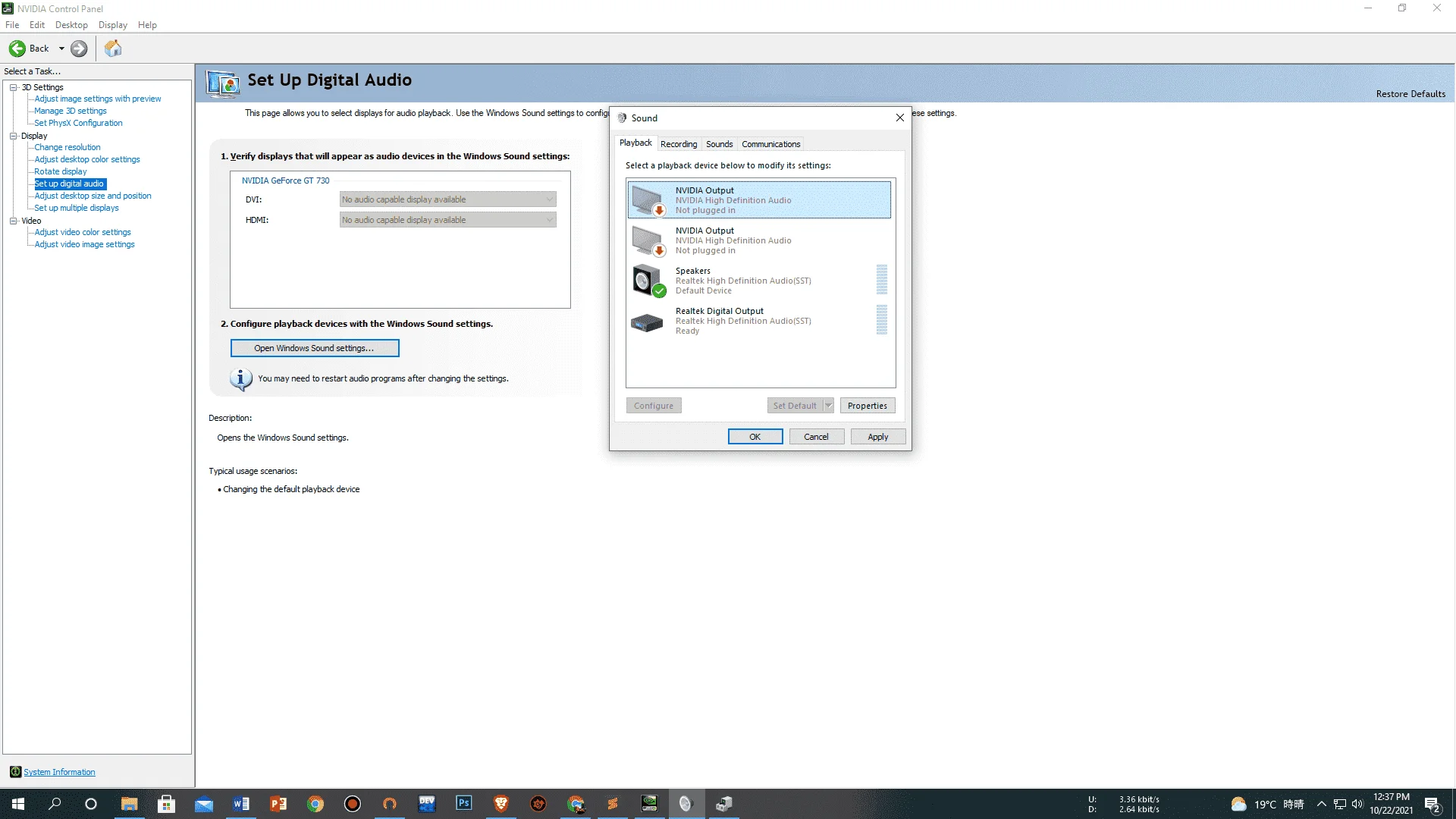Open Google Chrome from the taskbar
Image resolution: width=1456 pixels, height=819 pixels.
click(315, 804)
